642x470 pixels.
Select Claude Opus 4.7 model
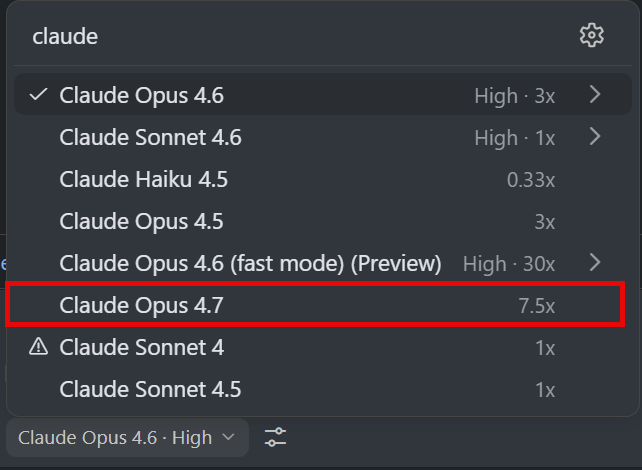[141, 305]
